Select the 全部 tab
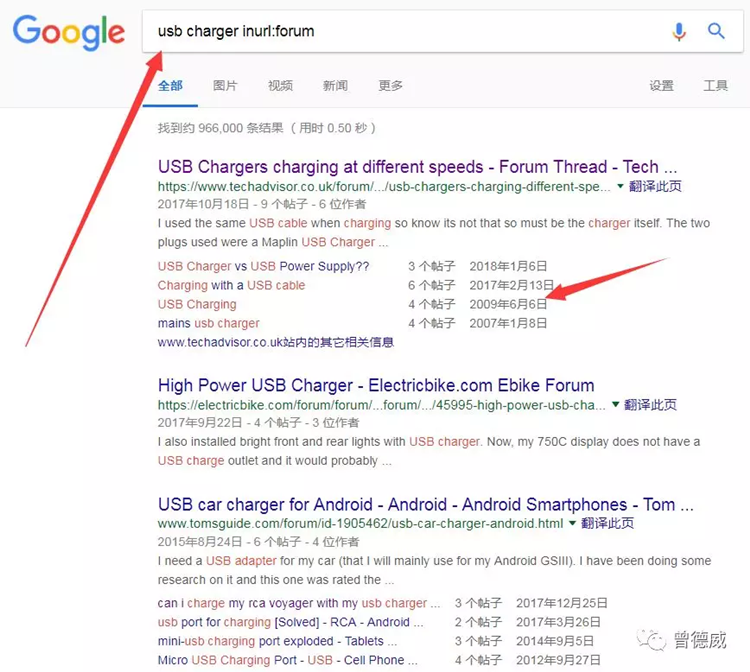This screenshot has width=750, height=672. pyautogui.click(x=170, y=86)
